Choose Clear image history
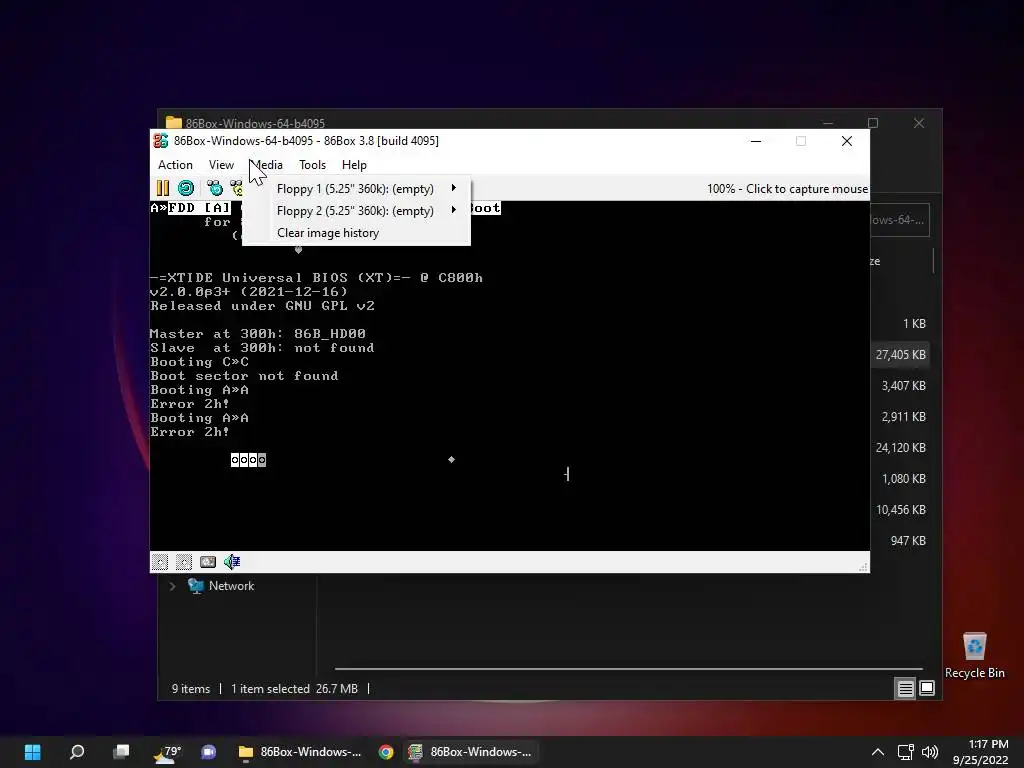Viewport: 1024px width, 768px height. [x=356, y=232]
